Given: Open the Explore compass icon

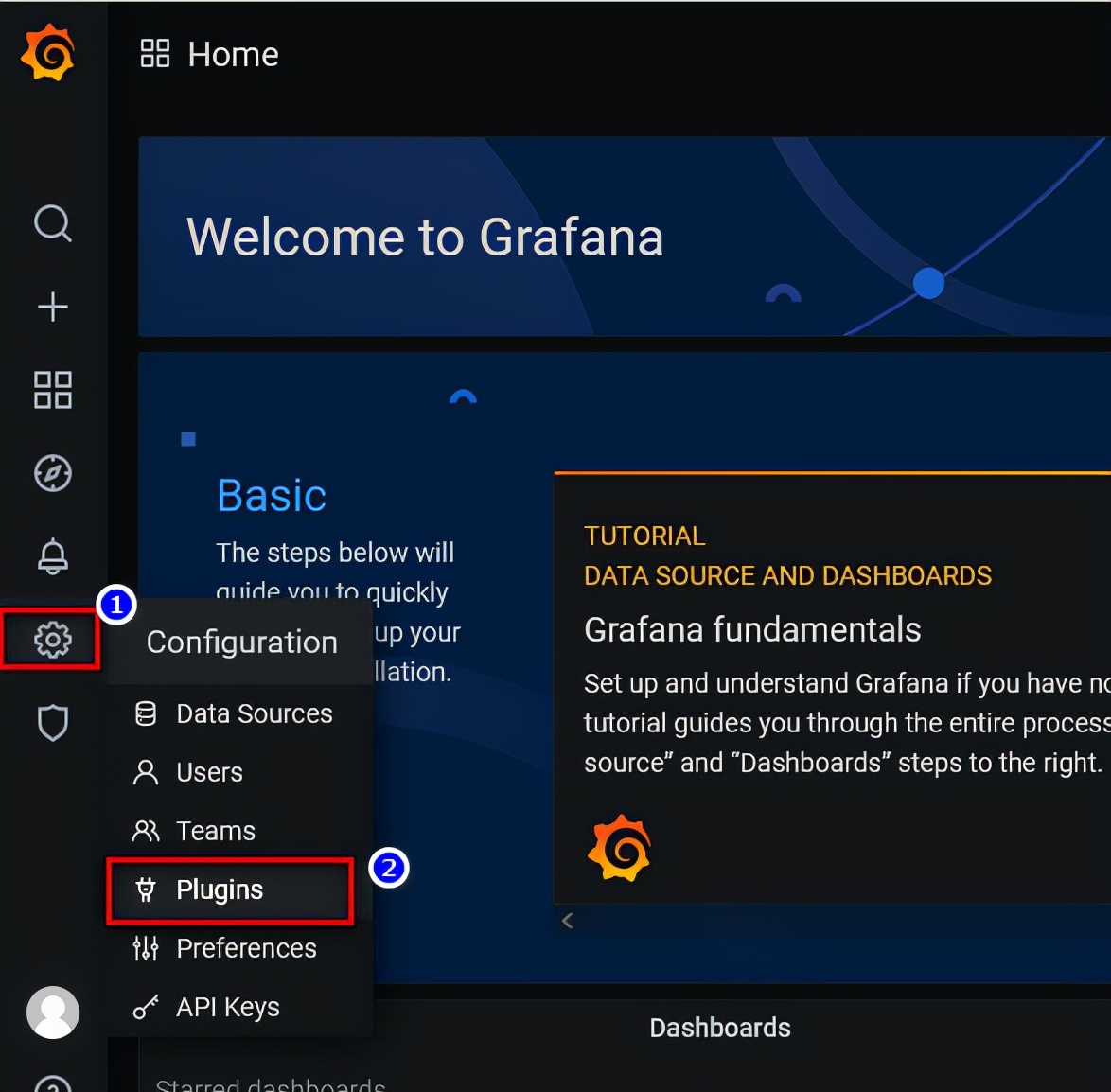Looking at the screenshot, I should (52, 473).
